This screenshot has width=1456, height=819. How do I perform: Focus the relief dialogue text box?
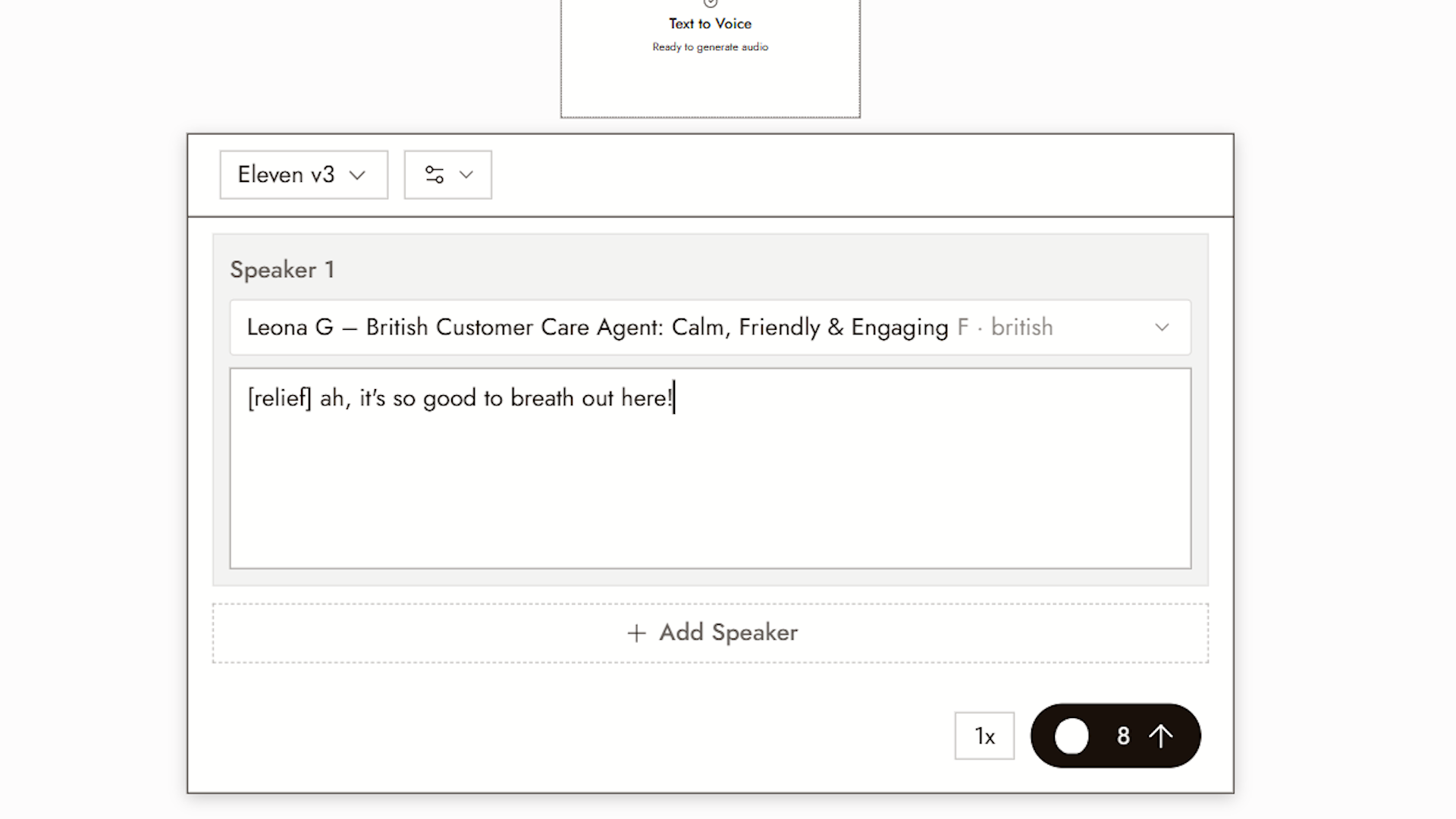(x=711, y=469)
